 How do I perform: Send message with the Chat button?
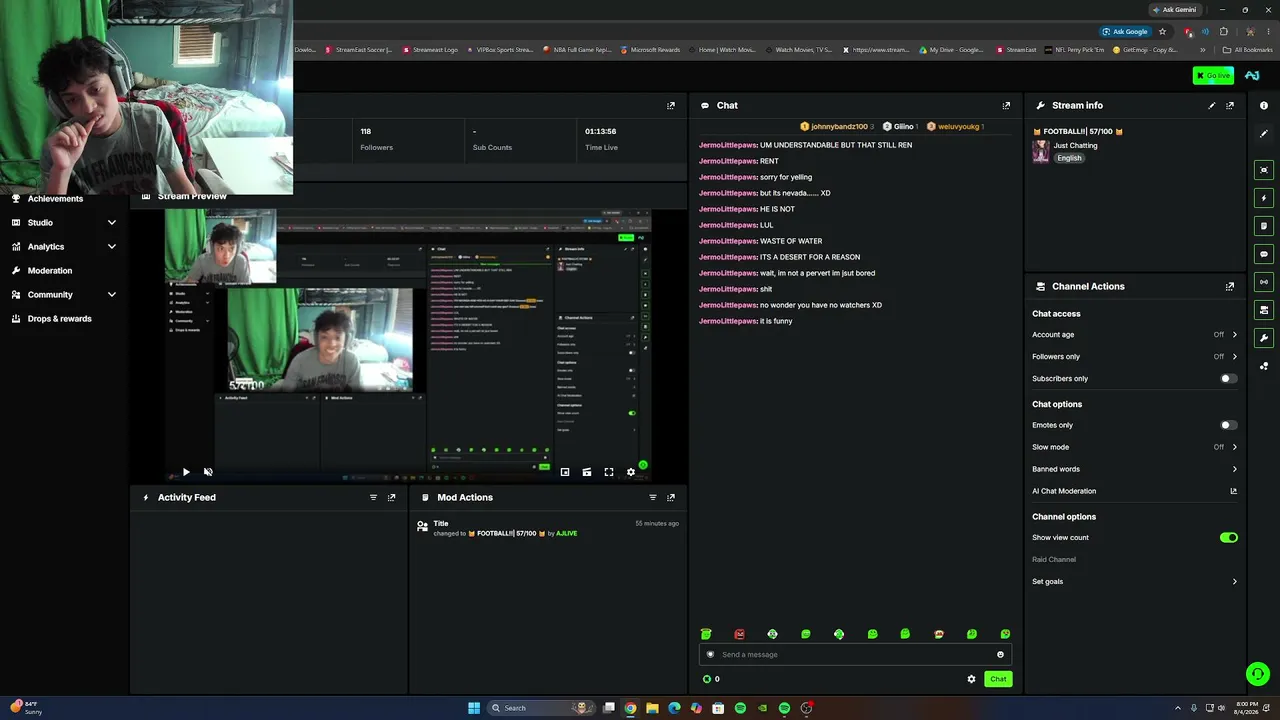(998, 679)
